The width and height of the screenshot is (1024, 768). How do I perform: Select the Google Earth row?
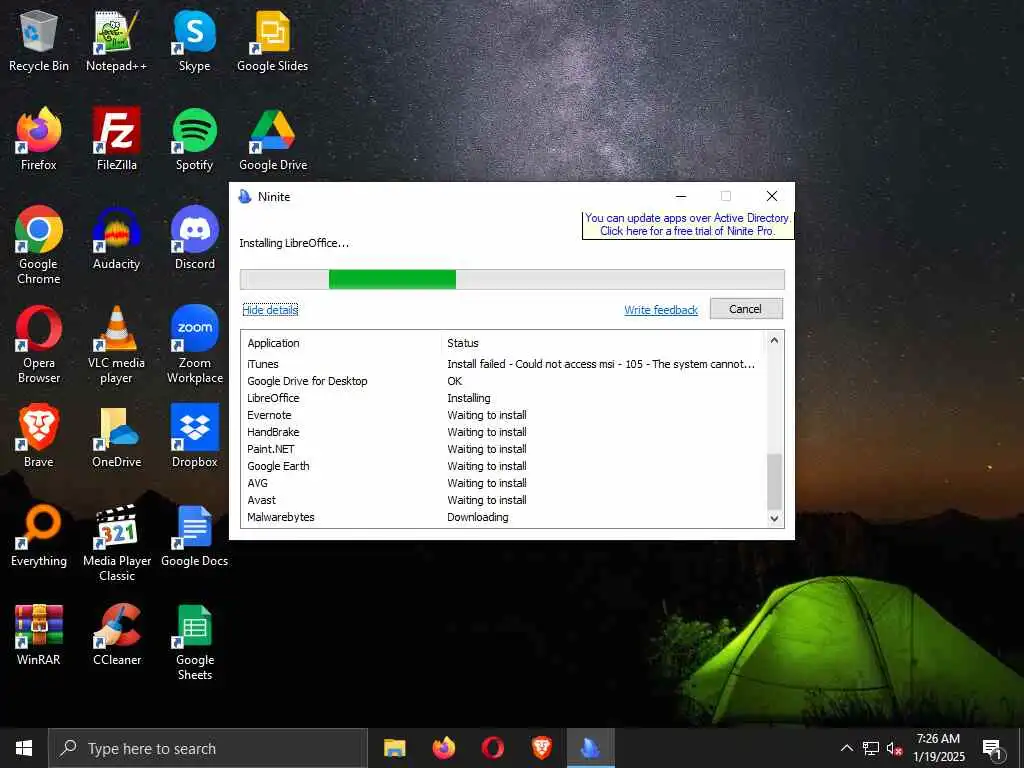coord(503,466)
